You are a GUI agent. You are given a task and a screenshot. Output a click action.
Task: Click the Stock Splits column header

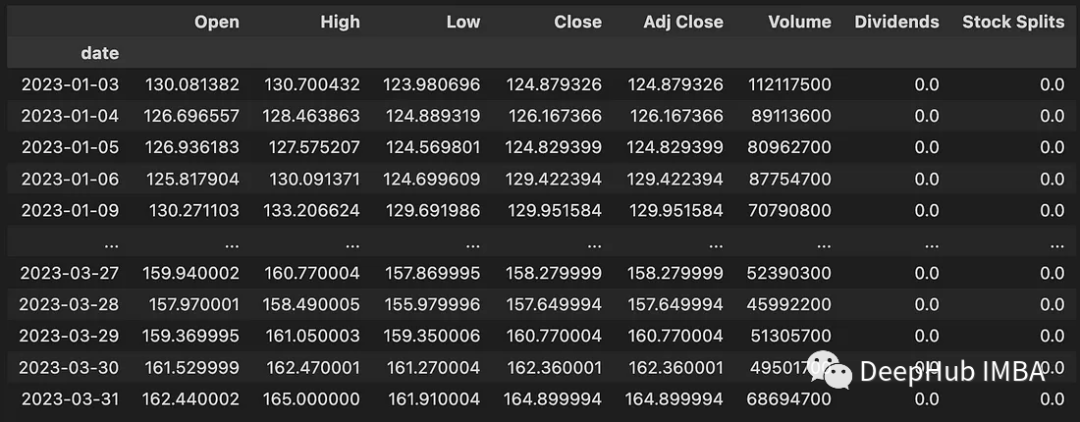tap(1013, 22)
